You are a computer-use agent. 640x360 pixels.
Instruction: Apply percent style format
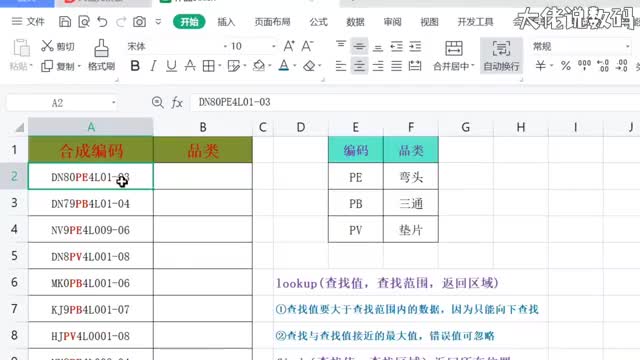(x=566, y=66)
